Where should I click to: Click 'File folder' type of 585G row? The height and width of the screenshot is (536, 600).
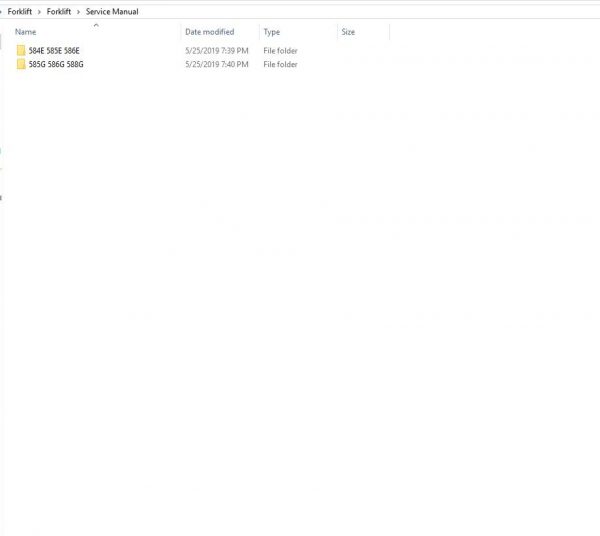[x=280, y=64]
